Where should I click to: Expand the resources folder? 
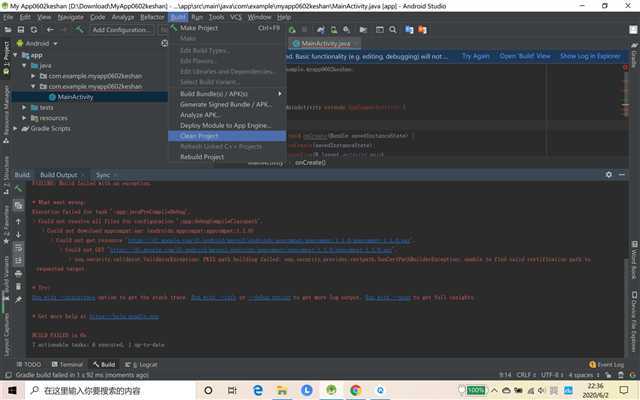(24, 118)
